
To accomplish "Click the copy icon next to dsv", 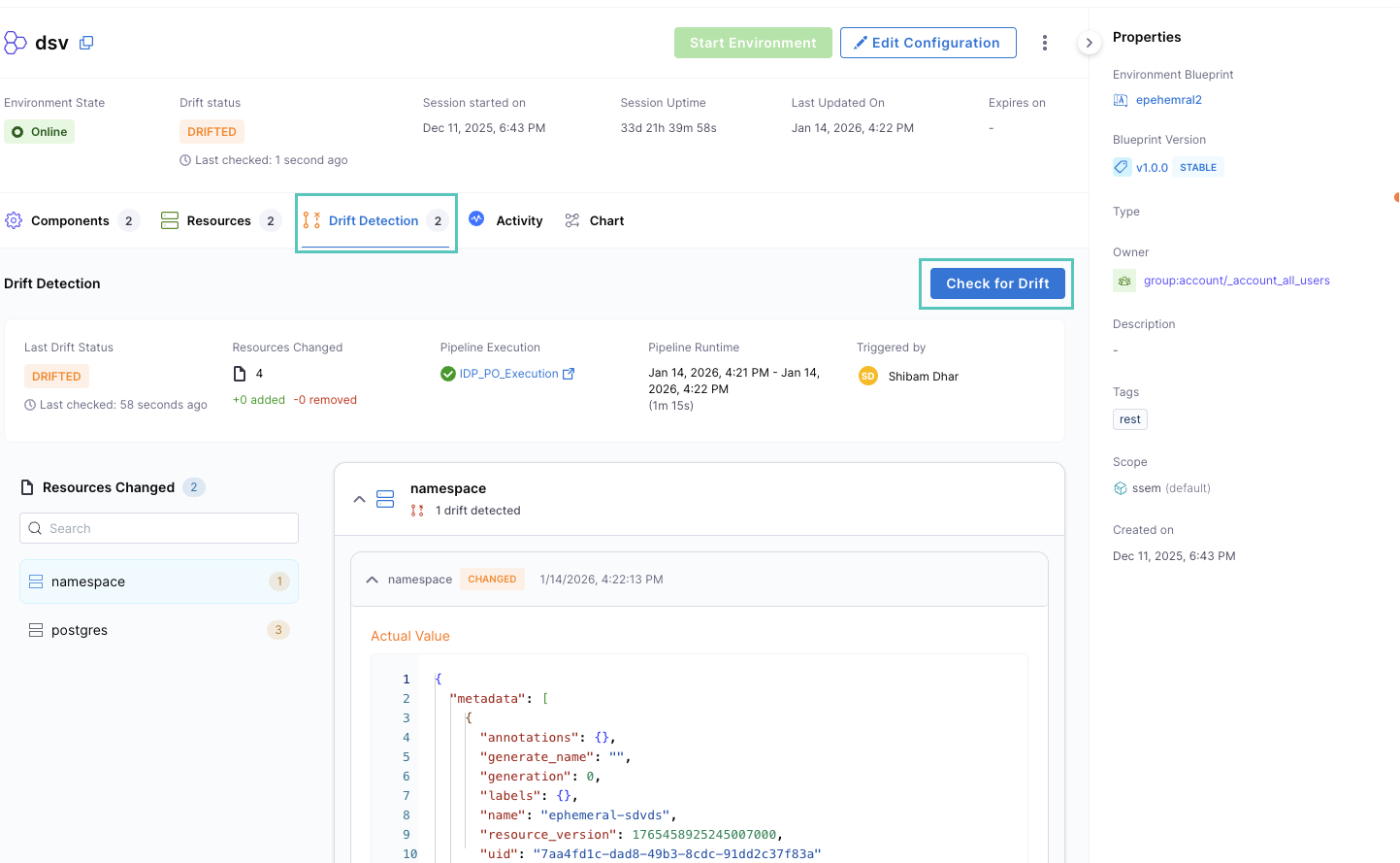I will (x=86, y=43).
